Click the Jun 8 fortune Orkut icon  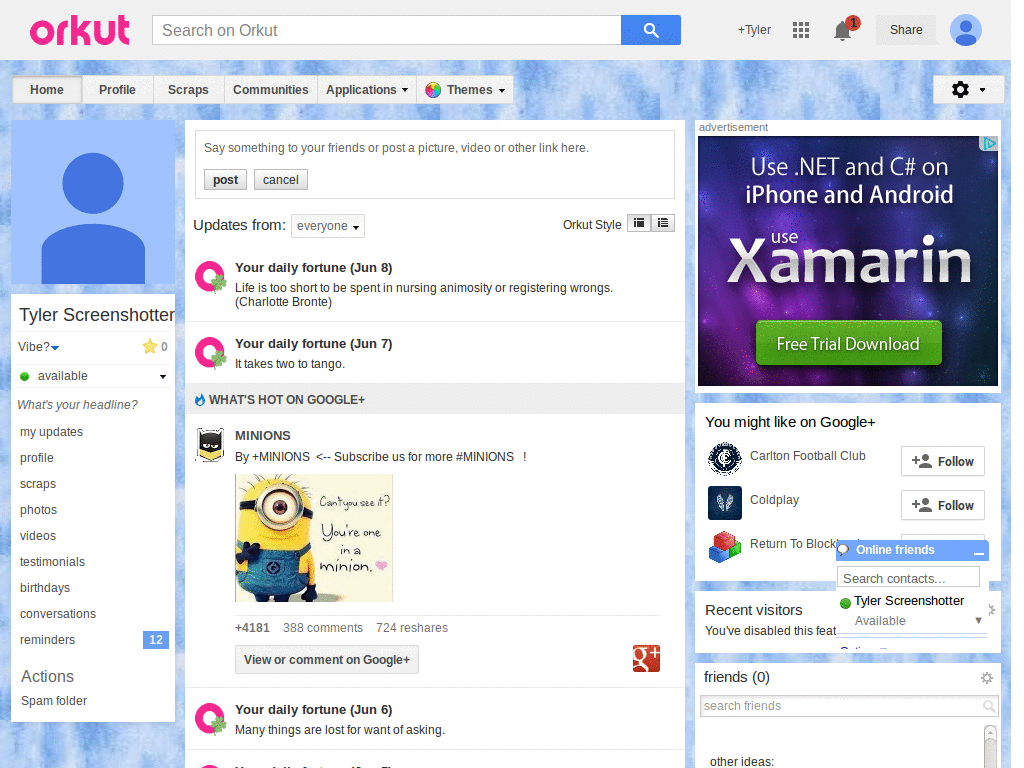point(211,277)
